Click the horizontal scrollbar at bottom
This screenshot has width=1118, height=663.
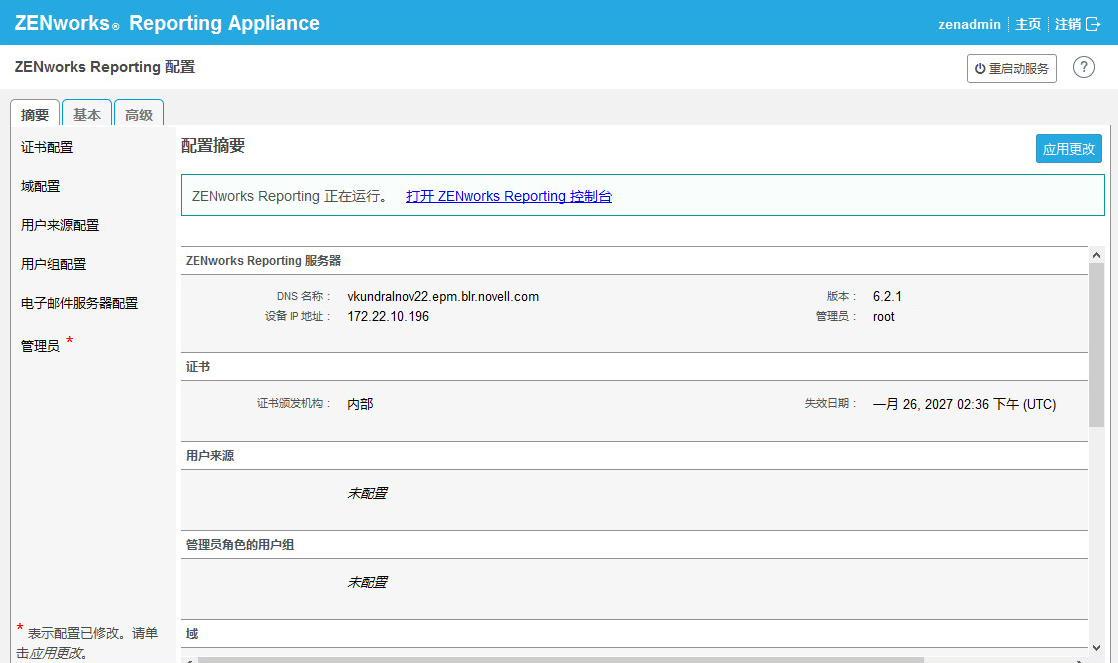[x=560, y=659]
